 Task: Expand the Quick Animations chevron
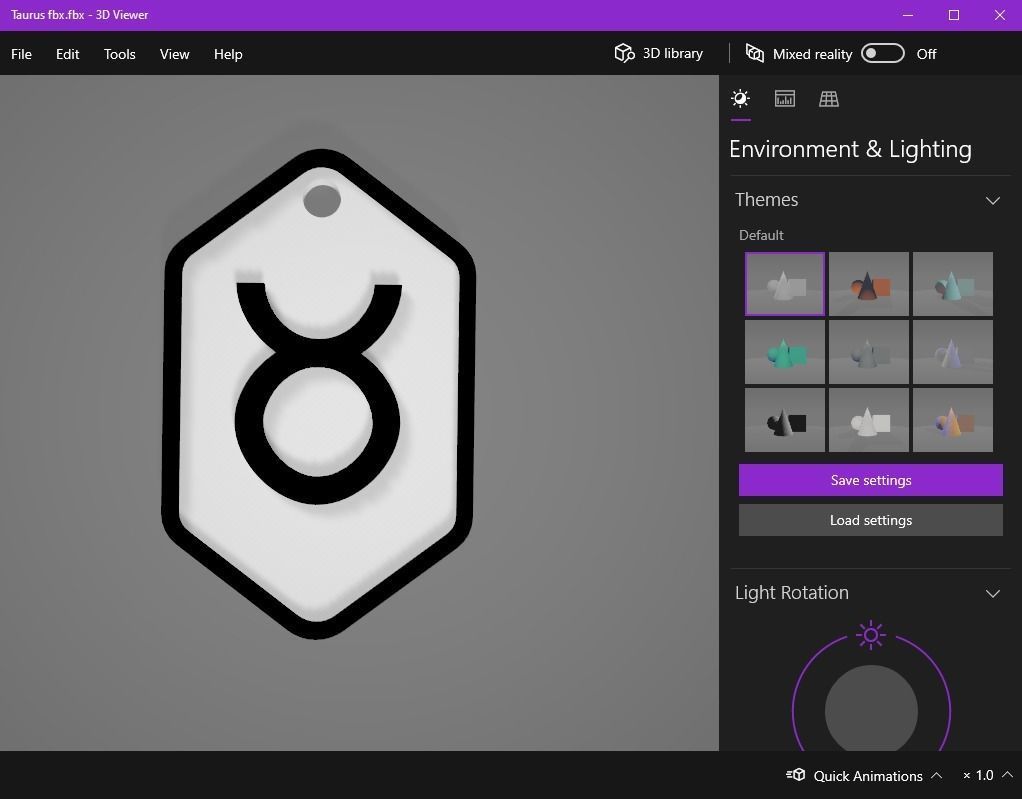(x=937, y=775)
